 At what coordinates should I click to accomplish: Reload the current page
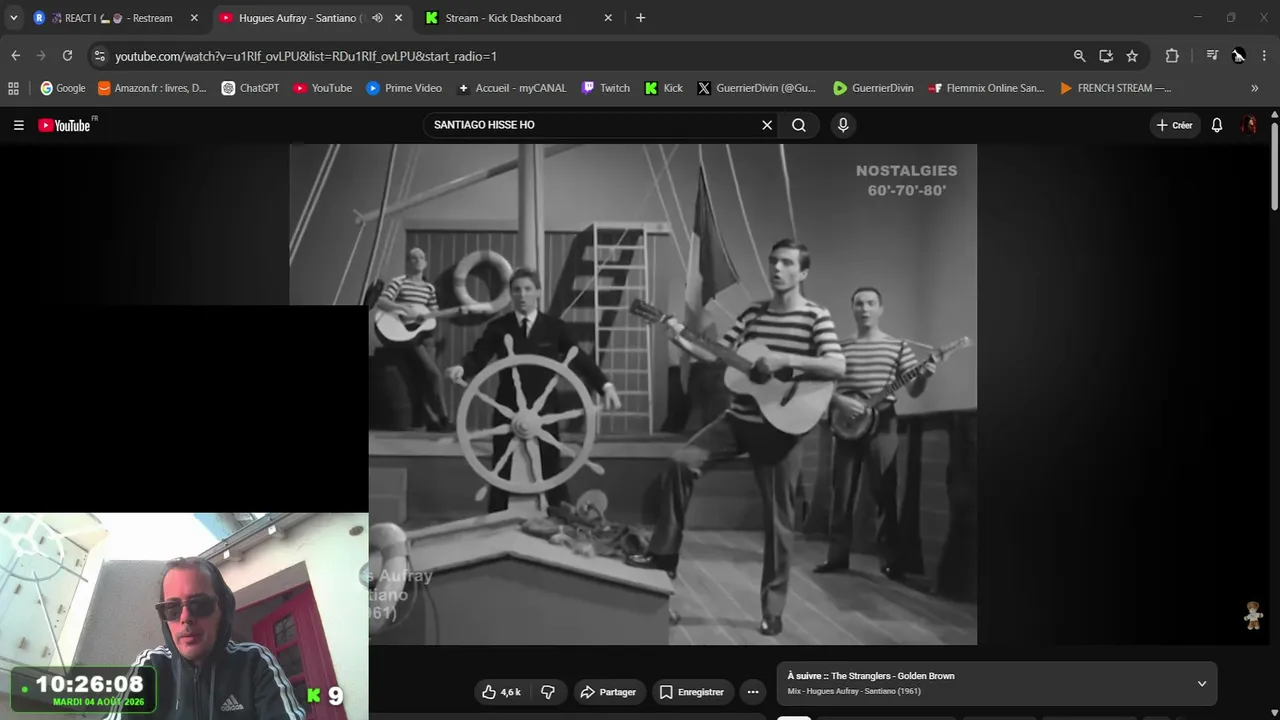click(67, 56)
